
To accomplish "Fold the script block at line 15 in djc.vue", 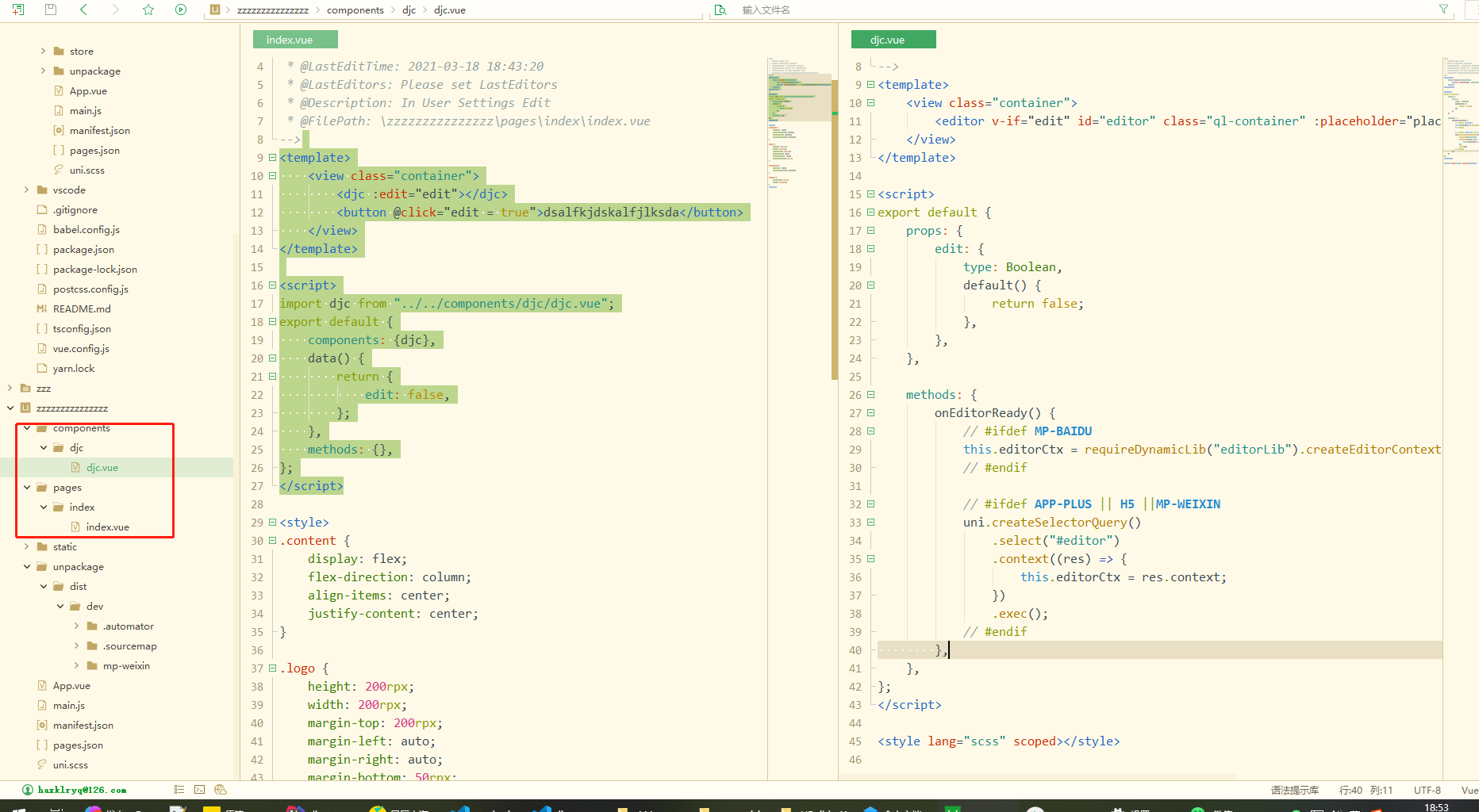I will (870, 193).
